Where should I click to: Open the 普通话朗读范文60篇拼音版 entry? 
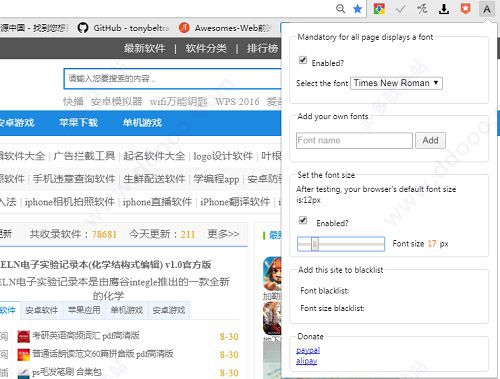(103, 354)
